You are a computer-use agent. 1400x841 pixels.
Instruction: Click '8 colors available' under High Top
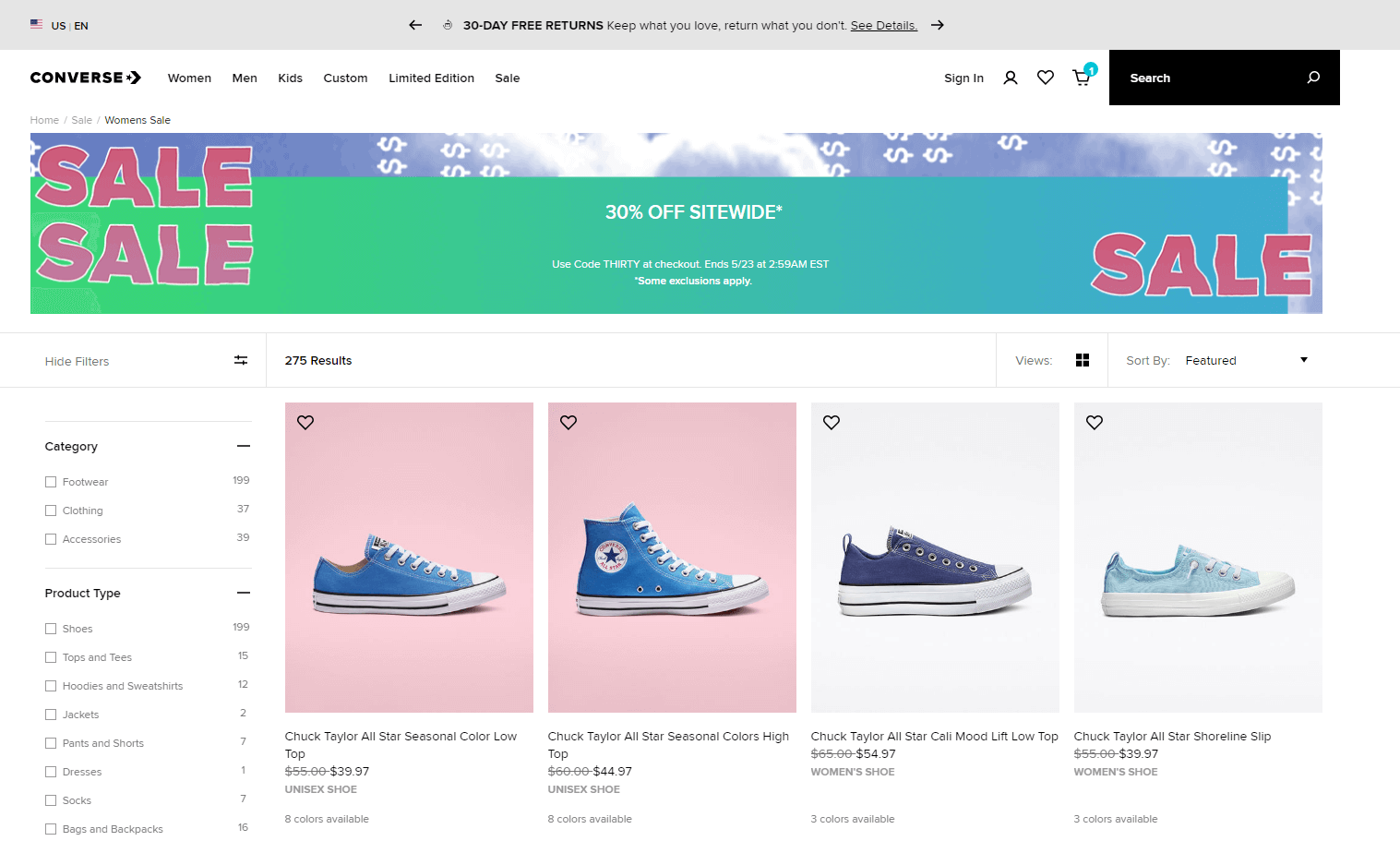tap(590, 819)
